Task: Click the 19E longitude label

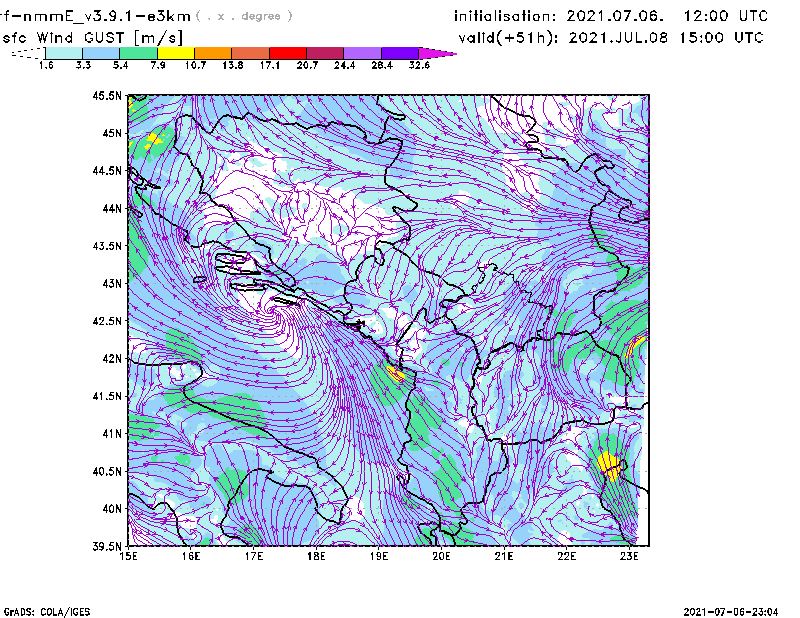Action: click(x=379, y=556)
